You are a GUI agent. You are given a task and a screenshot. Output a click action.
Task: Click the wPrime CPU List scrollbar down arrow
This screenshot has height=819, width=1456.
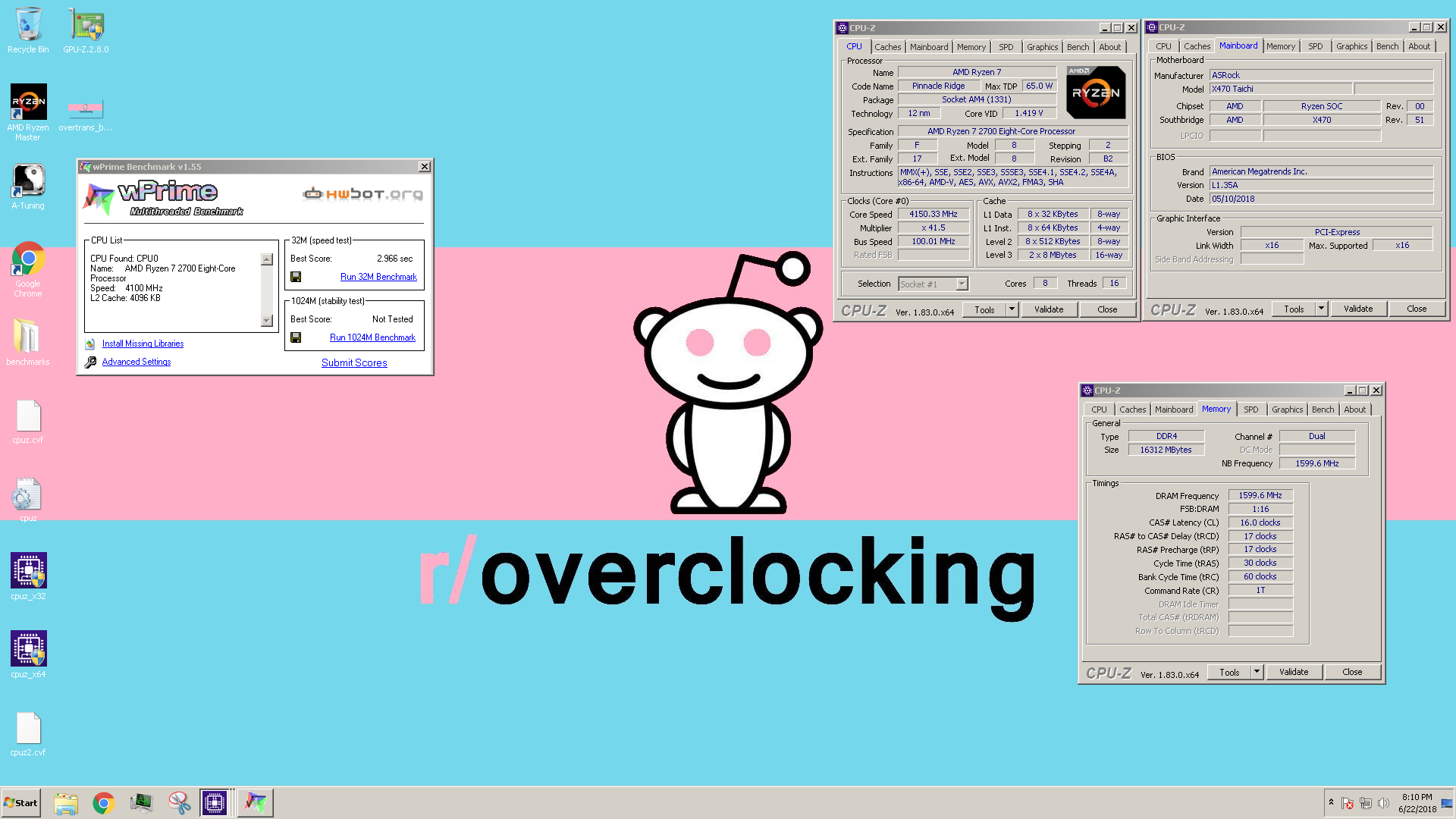click(x=267, y=321)
